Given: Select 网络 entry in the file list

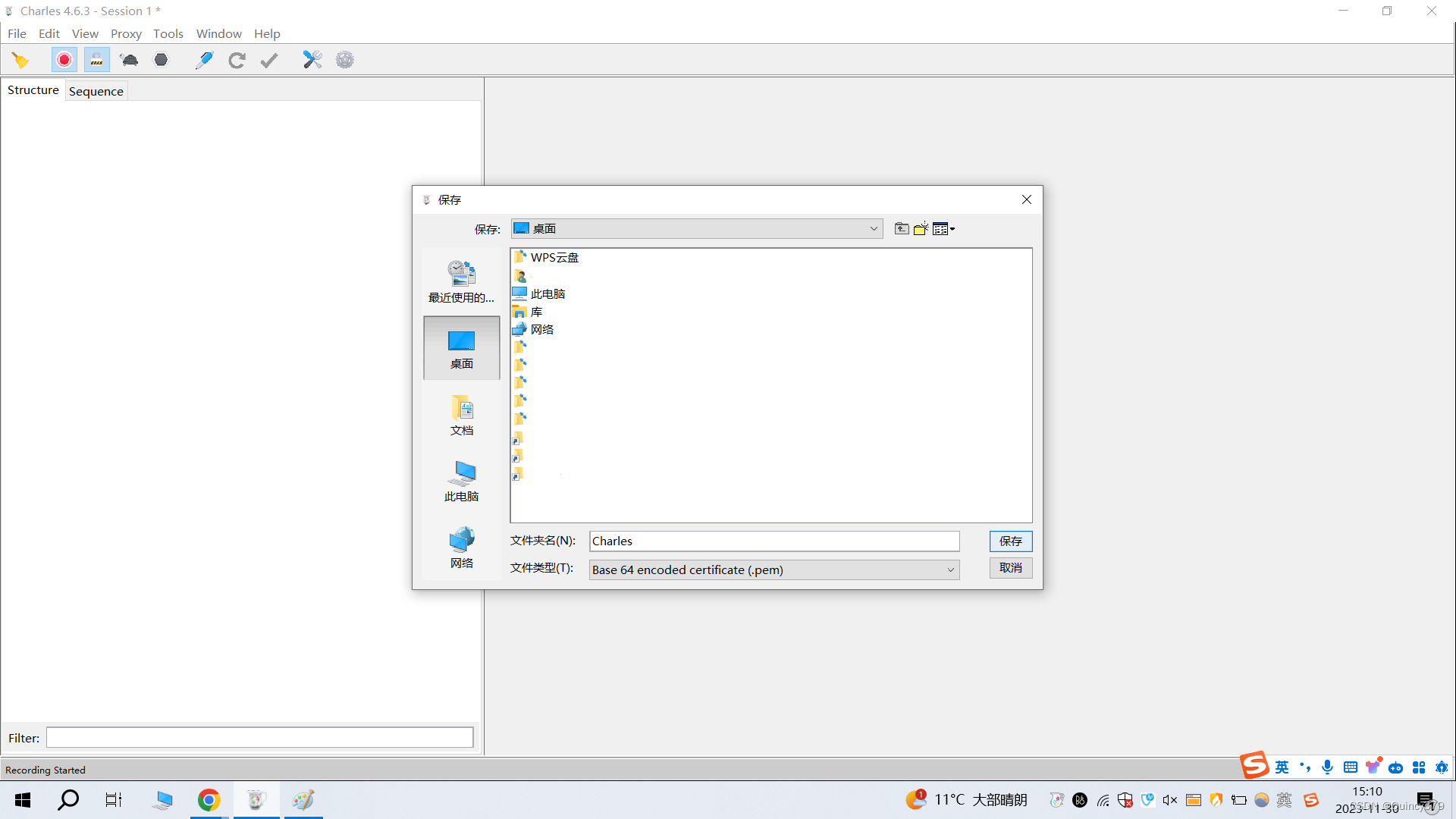Looking at the screenshot, I should (x=533, y=329).
